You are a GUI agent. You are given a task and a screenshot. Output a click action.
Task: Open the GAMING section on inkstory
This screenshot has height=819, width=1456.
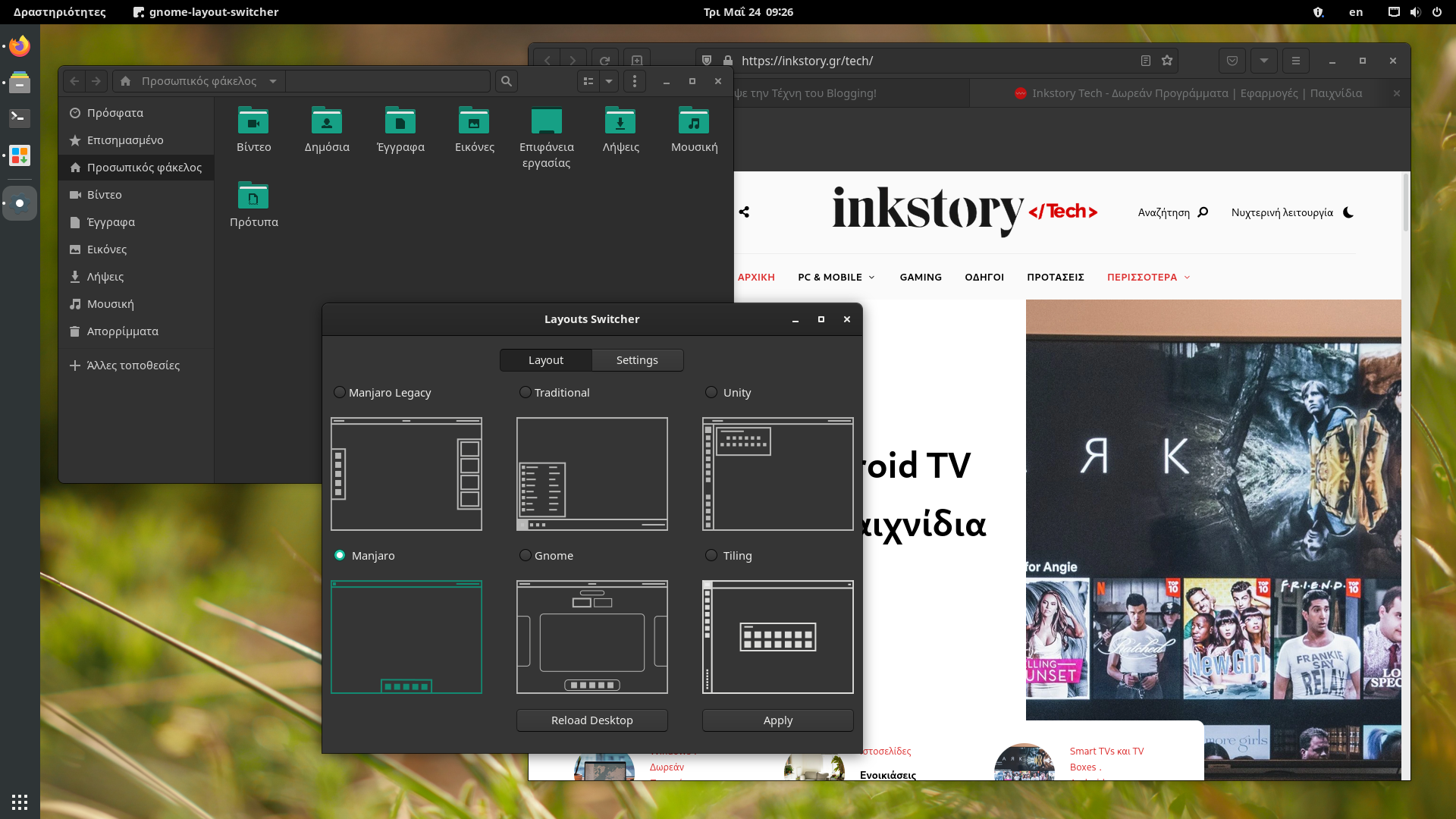click(x=920, y=277)
